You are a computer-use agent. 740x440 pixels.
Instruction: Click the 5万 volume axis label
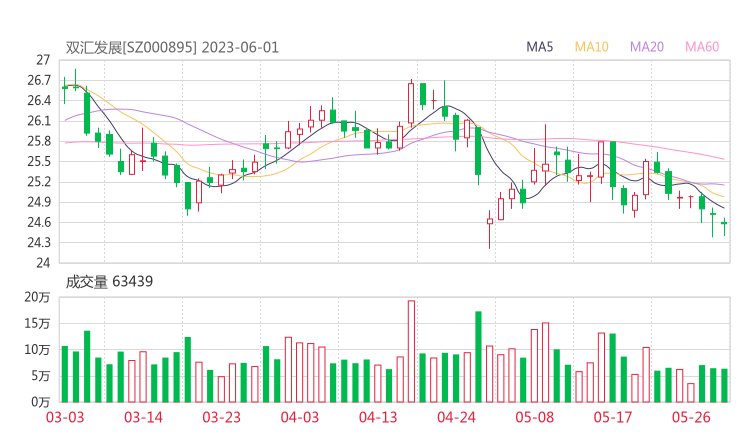pyautogui.click(x=41, y=376)
